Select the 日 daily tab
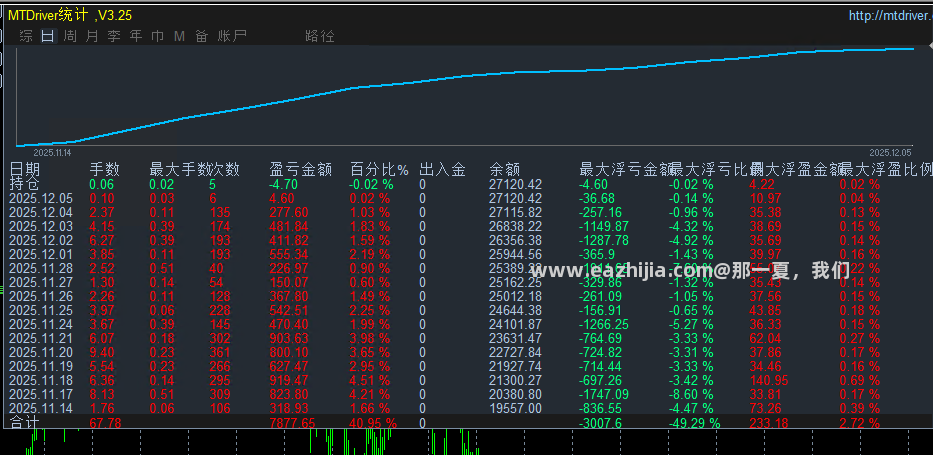The image size is (933, 455). coord(48,36)
